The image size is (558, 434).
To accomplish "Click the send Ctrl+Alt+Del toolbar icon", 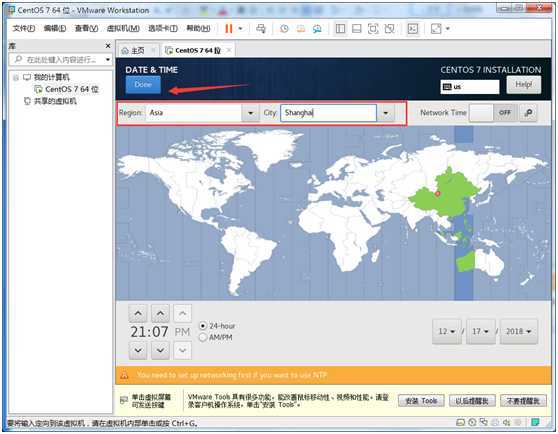I will [261, 29].
